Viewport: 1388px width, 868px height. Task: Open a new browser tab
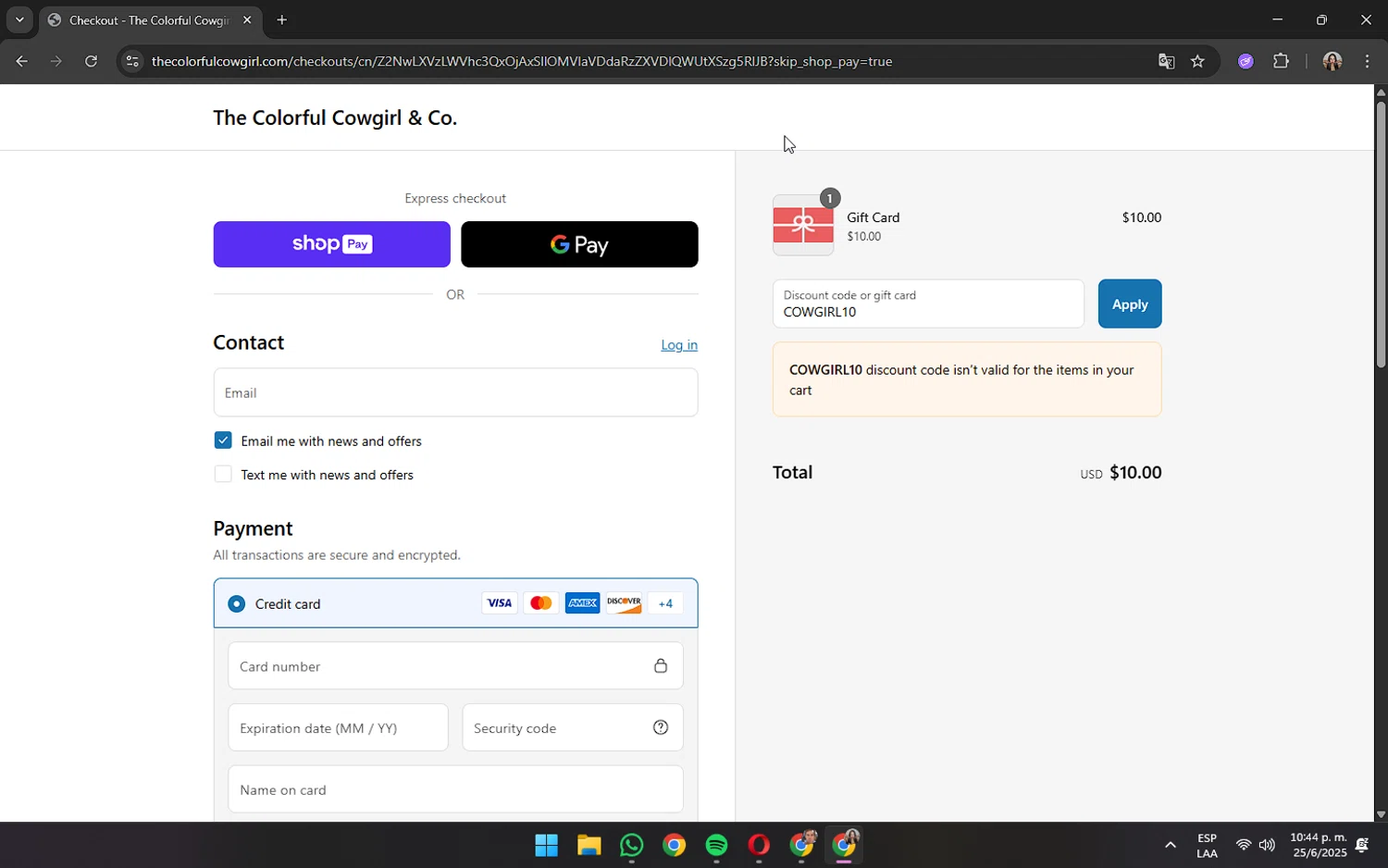pyautogui.click(x=282, y=19)
